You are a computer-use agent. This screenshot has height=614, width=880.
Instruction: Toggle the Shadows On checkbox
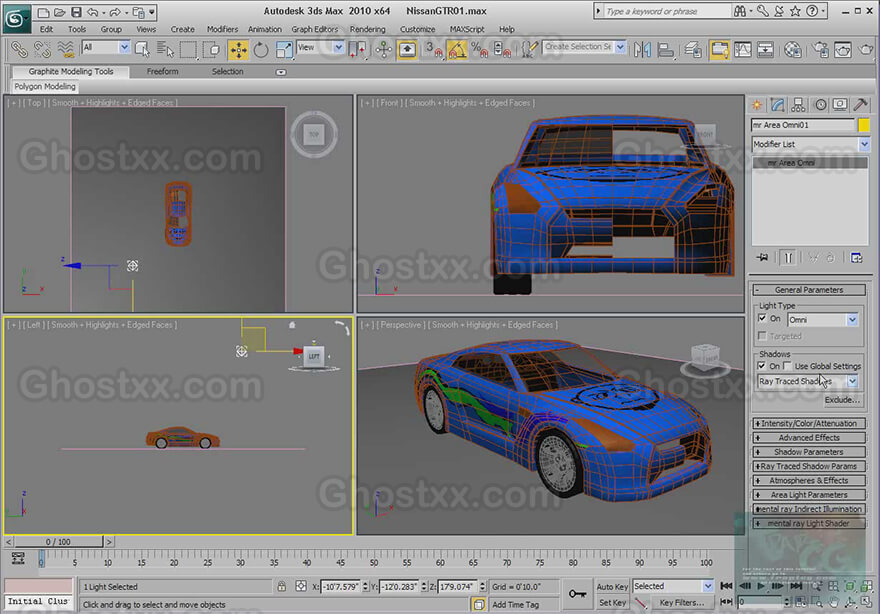click(762, 366)
